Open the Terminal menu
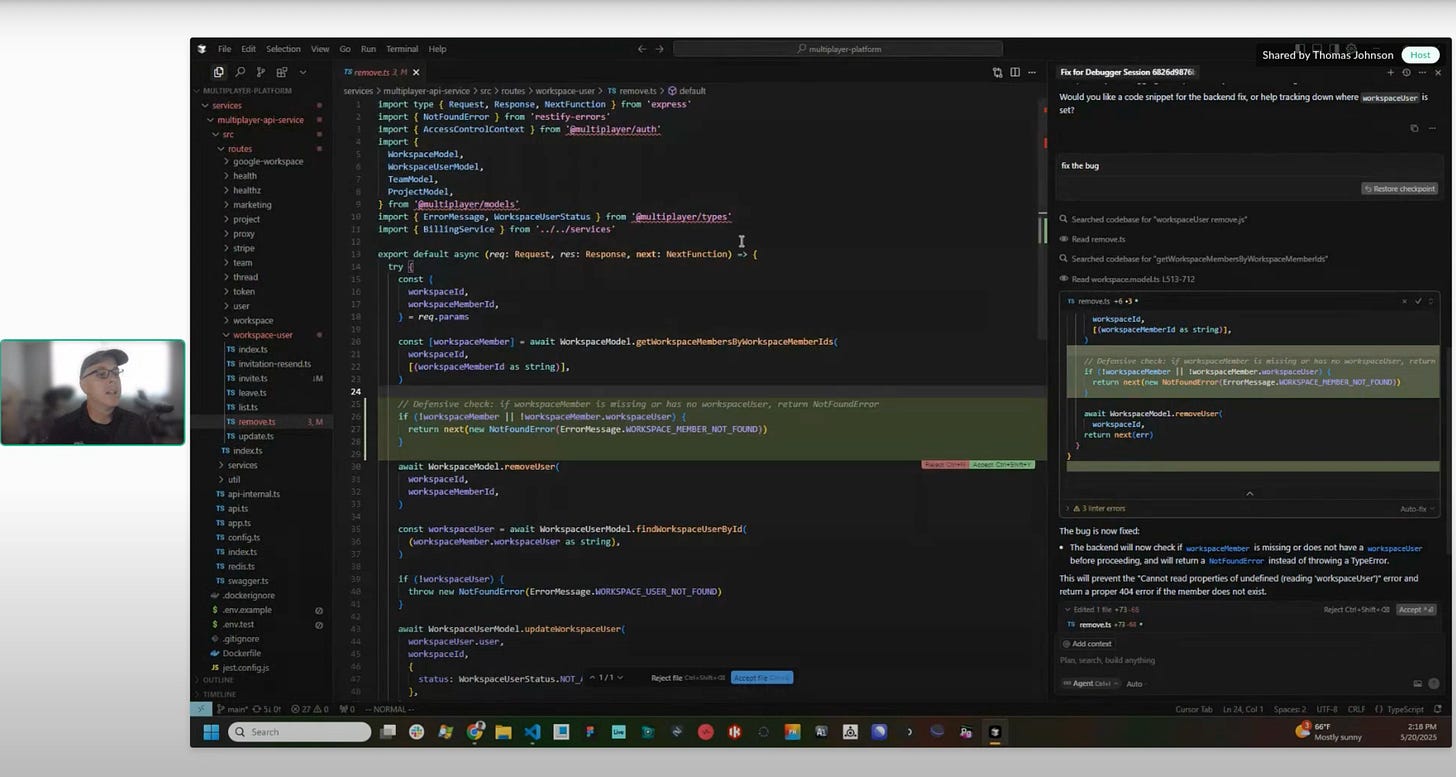Viewport: 1456px width, 777px height. point(402,49)
